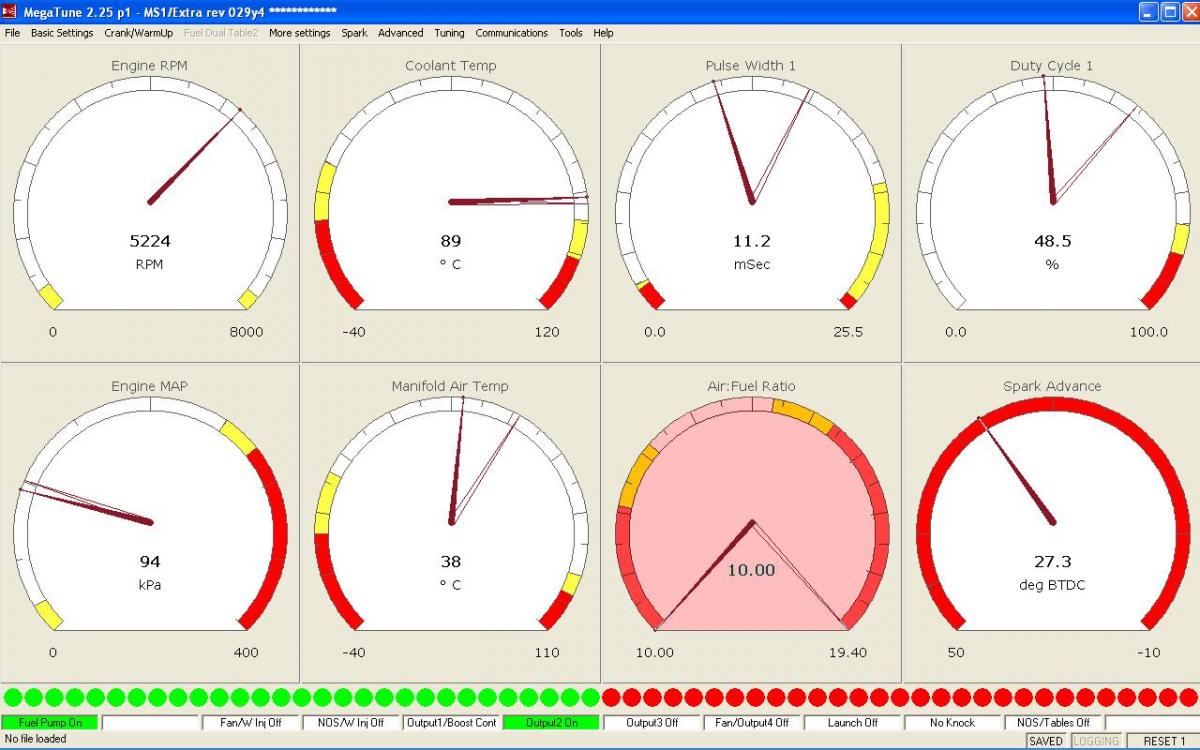Click the Fan/Output4 Off indicator
The image size is (1200, 750).
752,722
